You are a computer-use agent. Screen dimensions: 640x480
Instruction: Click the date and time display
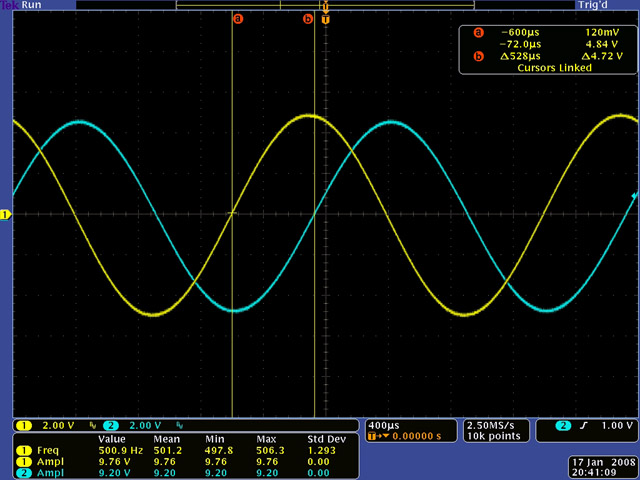coord(598,467)
